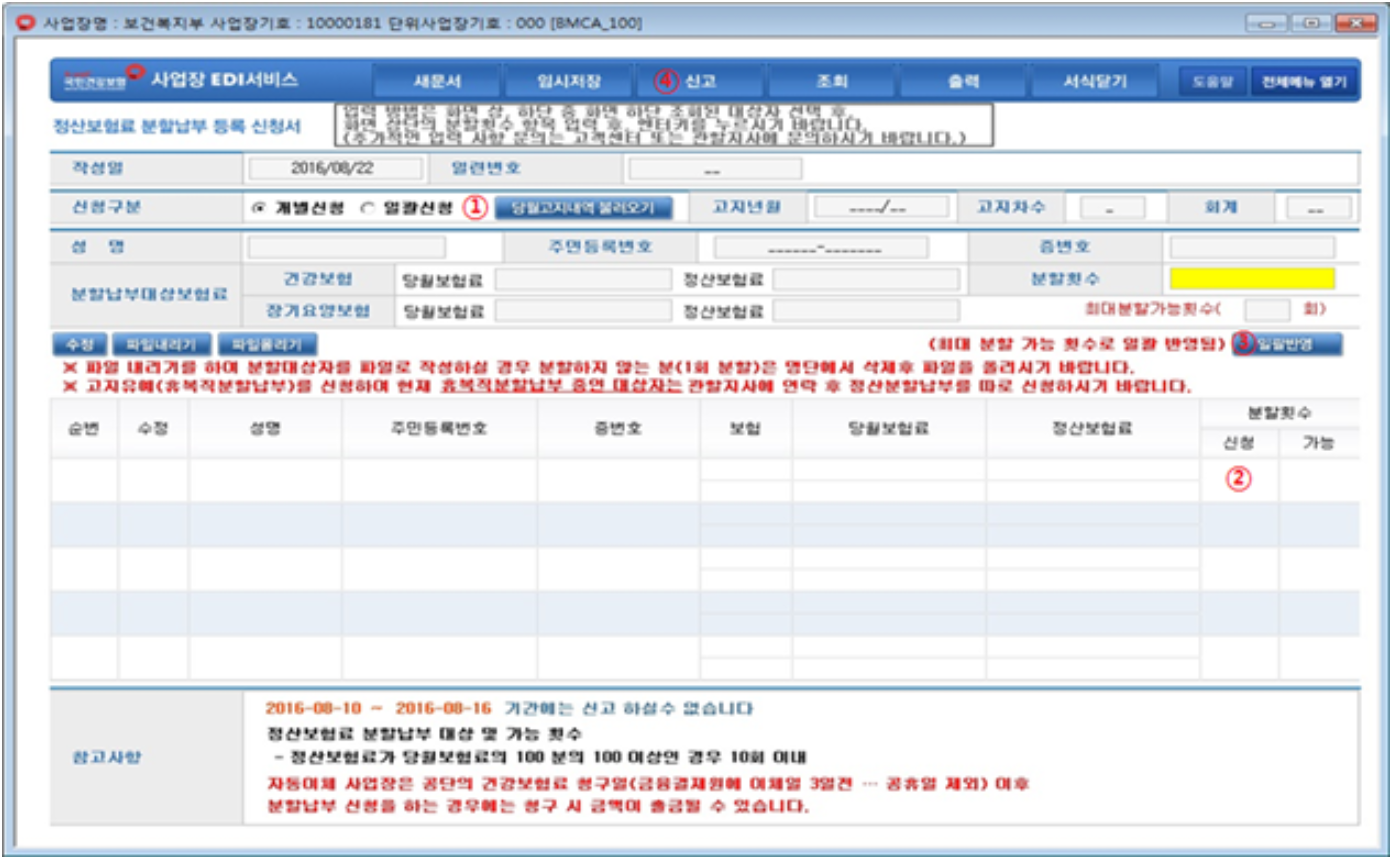Click 전체메뉴 열기 button
Screen dimensions: 1391x857
1304,81
